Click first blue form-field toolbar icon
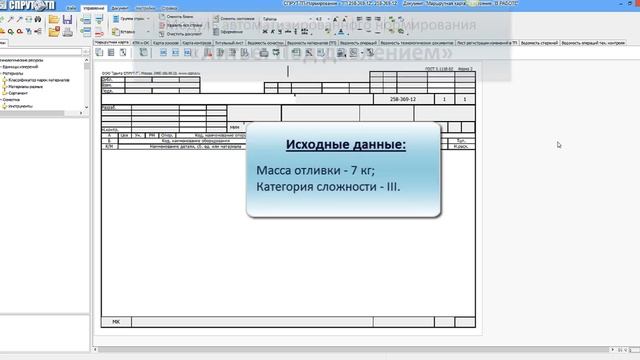Image resolution: width=640 pixels, height=360 pixels. [163, 53]
